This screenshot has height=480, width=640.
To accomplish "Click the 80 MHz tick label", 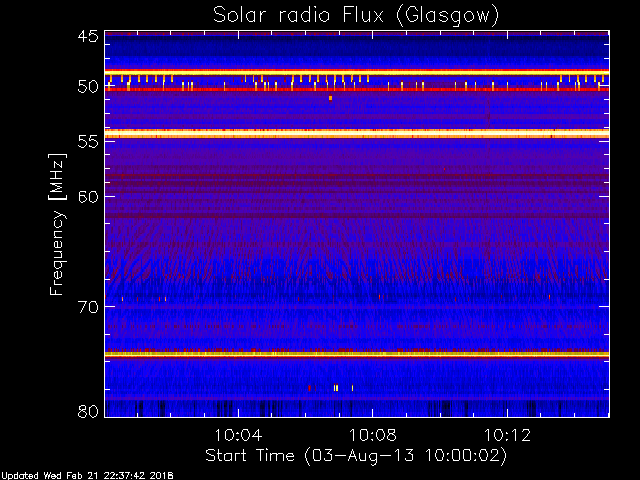I will tap(87, 411).
